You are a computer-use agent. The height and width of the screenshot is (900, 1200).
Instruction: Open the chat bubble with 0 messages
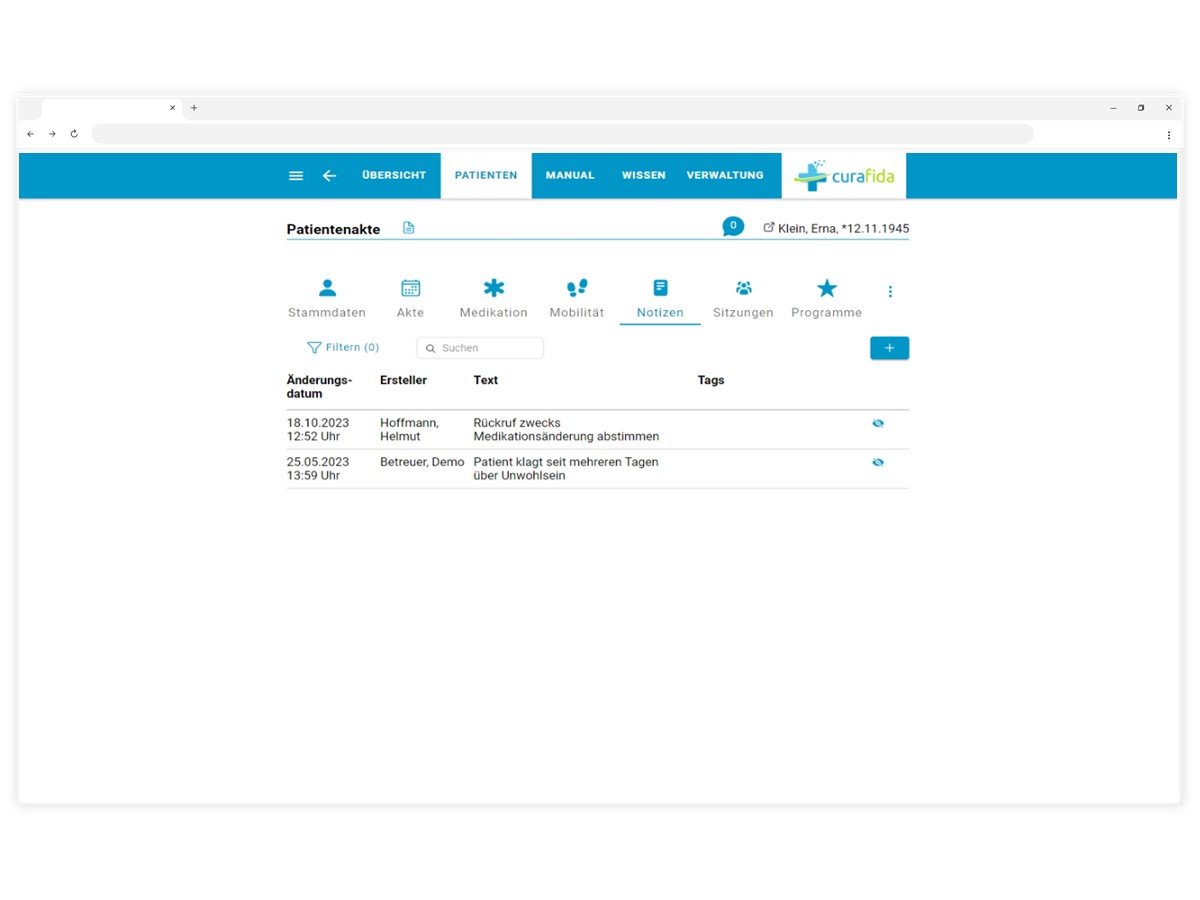pos(733,227)
